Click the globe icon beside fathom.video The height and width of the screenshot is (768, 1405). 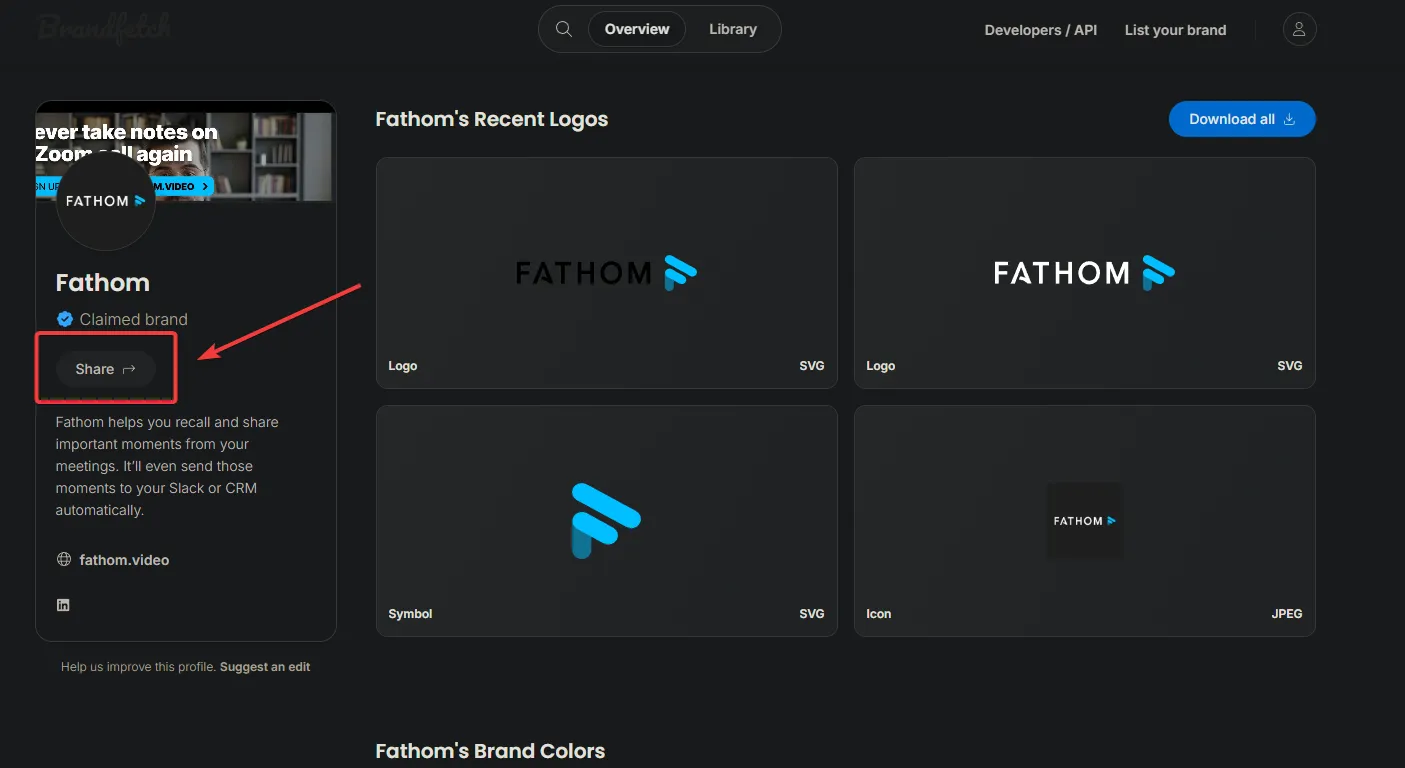[64, 560]
